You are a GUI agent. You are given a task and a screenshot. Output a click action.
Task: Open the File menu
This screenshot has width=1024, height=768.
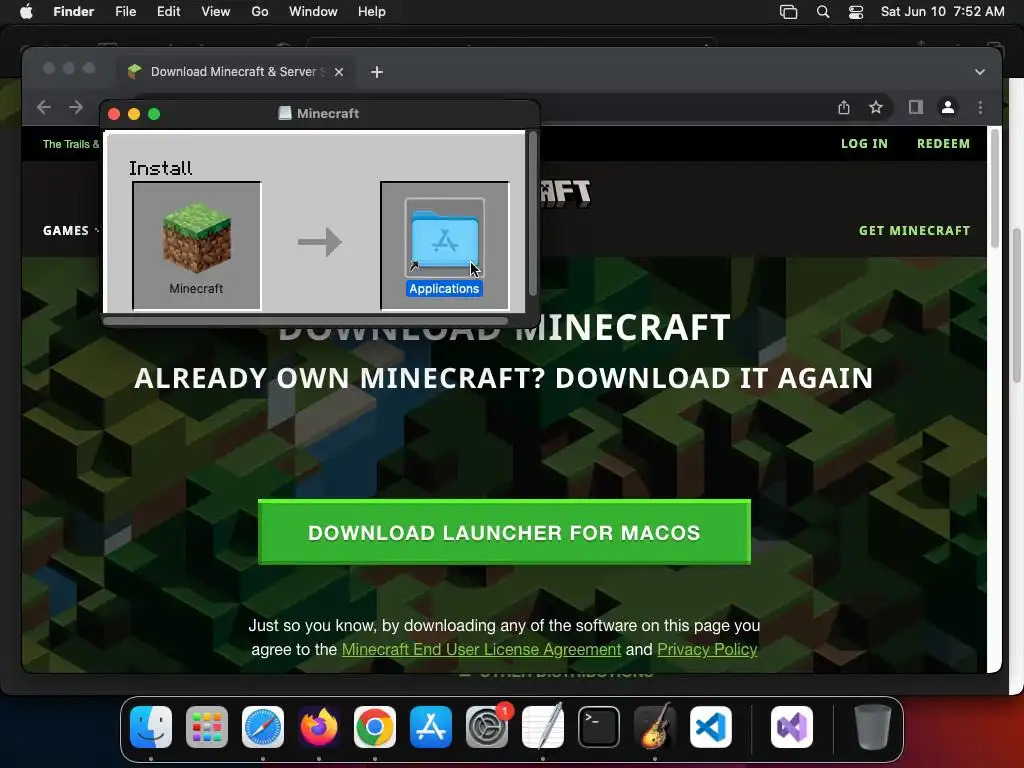pyautogui.click(x=125, y=12)
